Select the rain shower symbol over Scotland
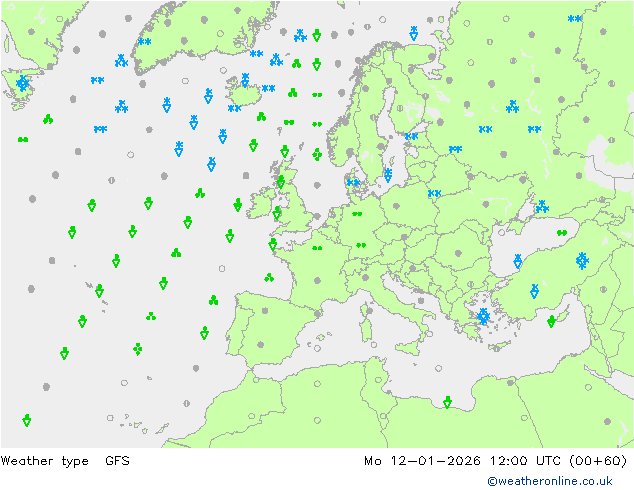The image size is (634, 490). [x=281, y=182]
